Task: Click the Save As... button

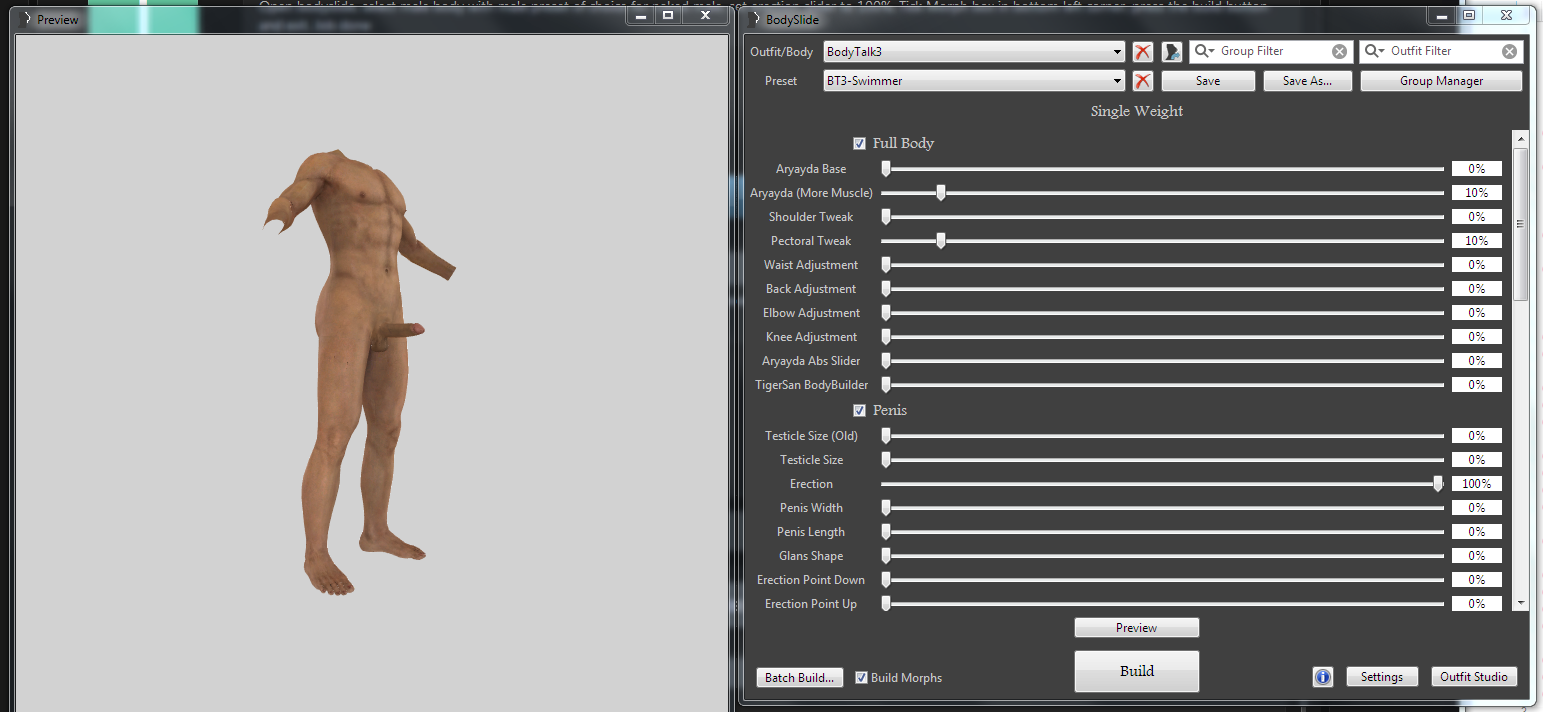Action: 1307,81
